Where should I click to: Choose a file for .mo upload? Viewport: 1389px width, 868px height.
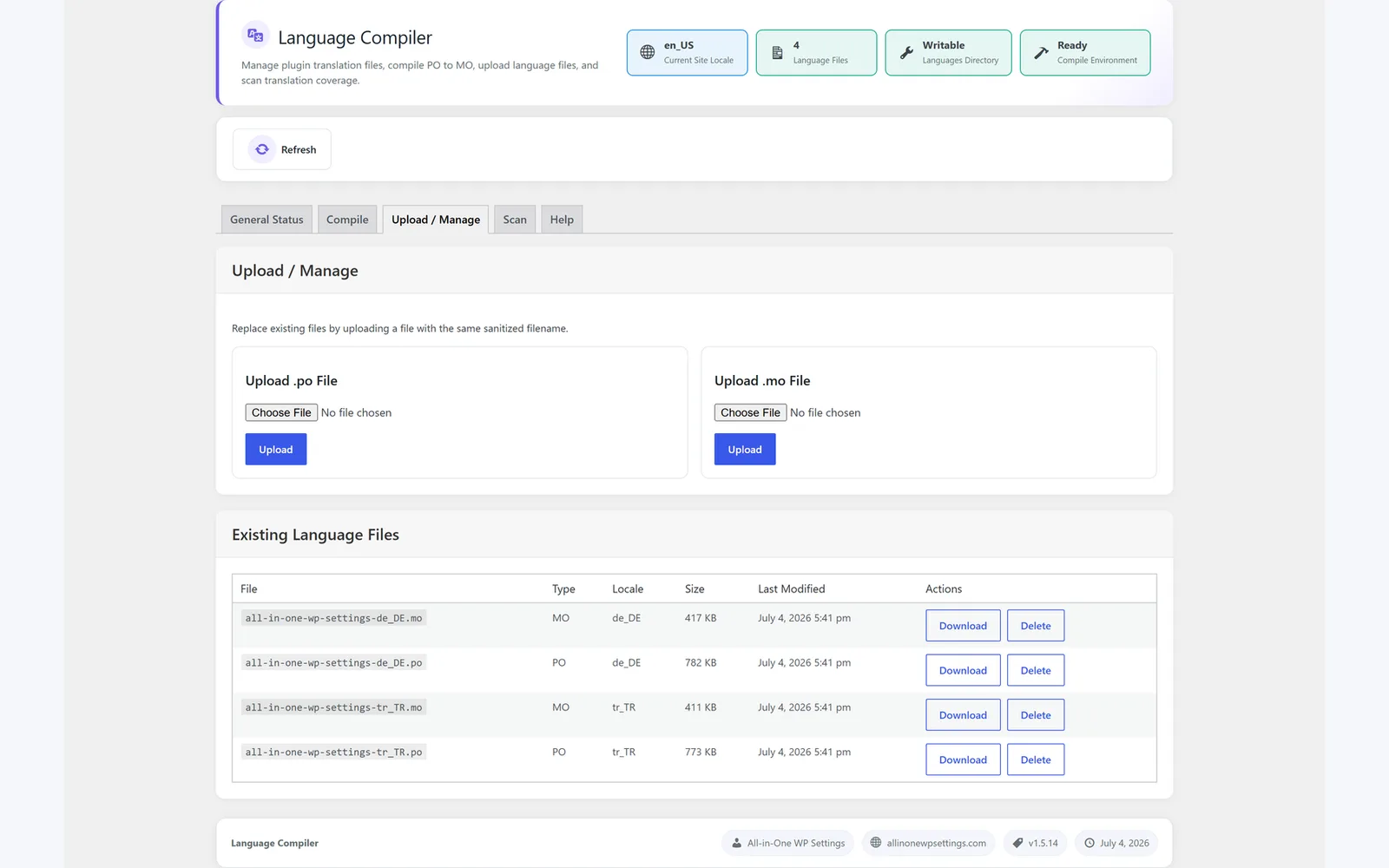[x=750, y=412]
